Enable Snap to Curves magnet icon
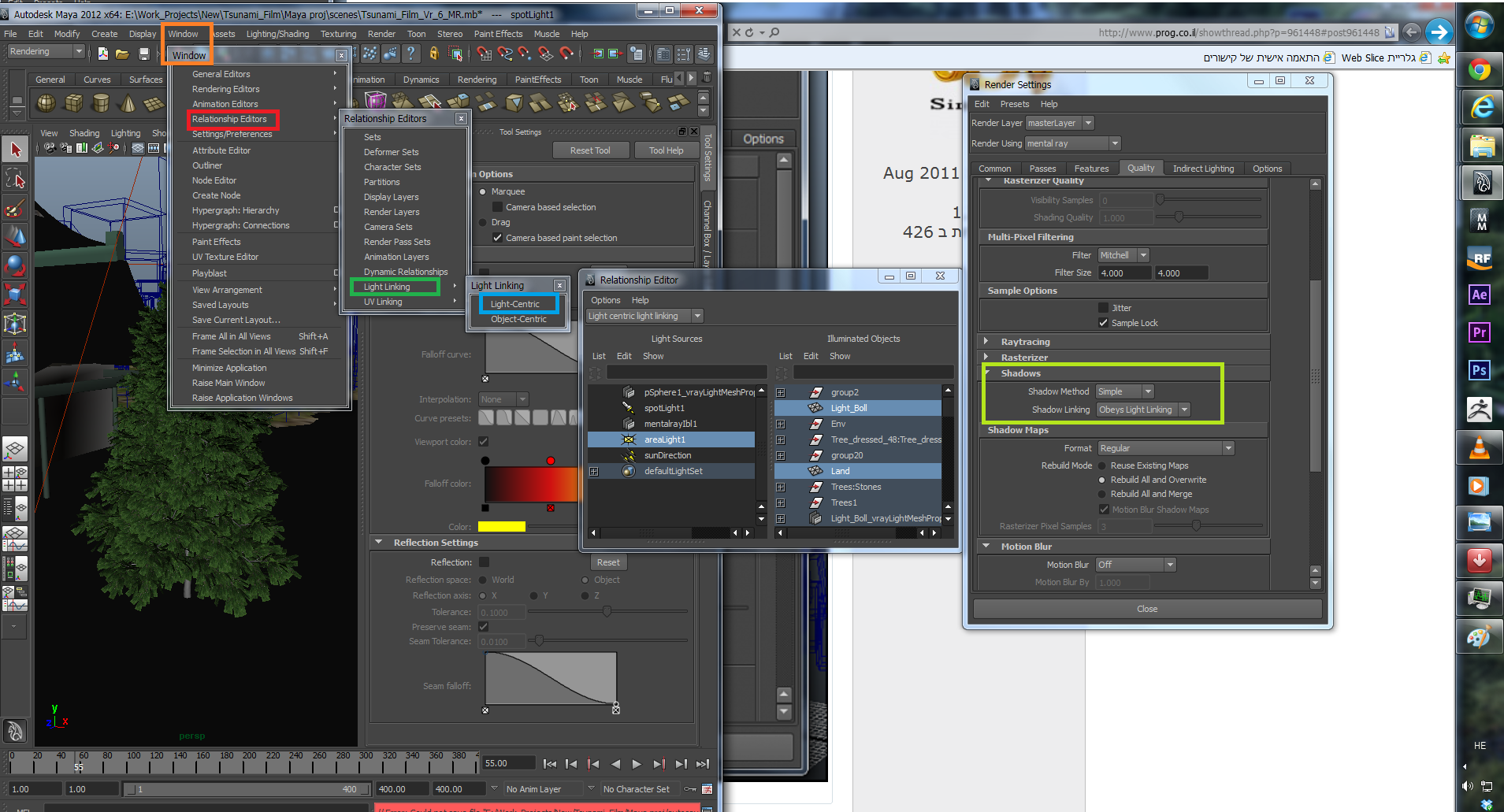This screenshot has height=812, width=1504. (x=505, y=54)
